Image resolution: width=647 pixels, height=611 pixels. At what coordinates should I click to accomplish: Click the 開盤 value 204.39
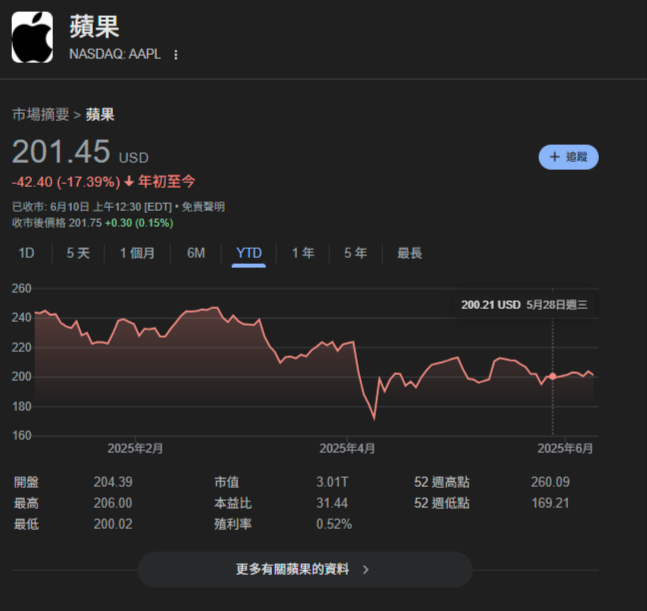click(x=113, y=482)
